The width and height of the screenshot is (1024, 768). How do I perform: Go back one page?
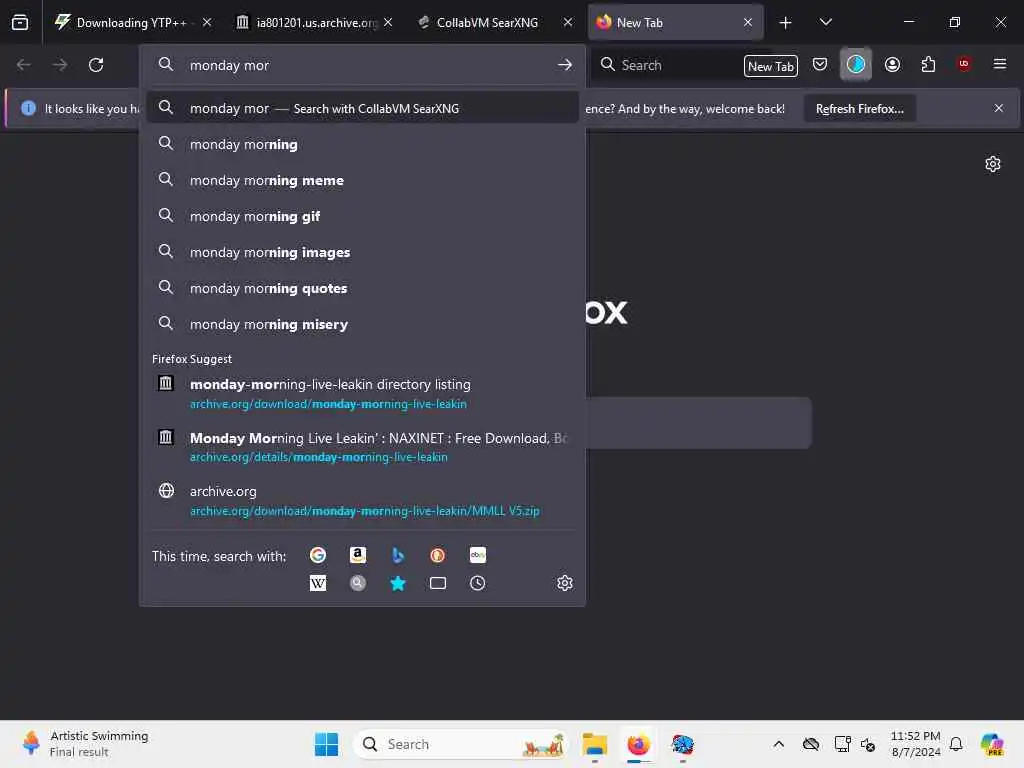coord(24,65)
